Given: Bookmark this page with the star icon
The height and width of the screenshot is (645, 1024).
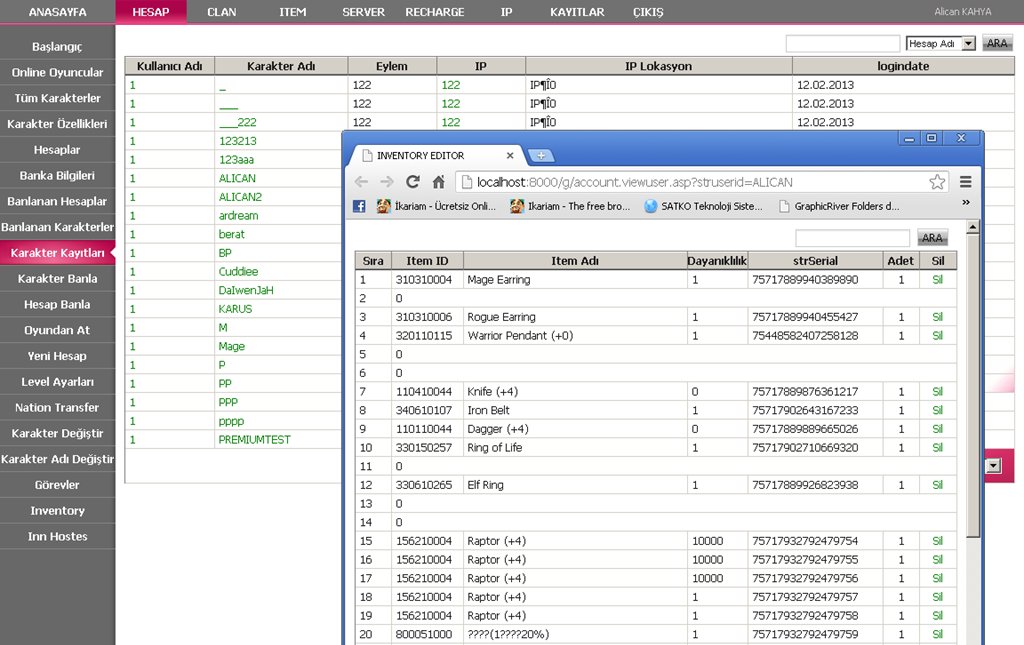Looking at the screenshot, I should tap(937, 182).
